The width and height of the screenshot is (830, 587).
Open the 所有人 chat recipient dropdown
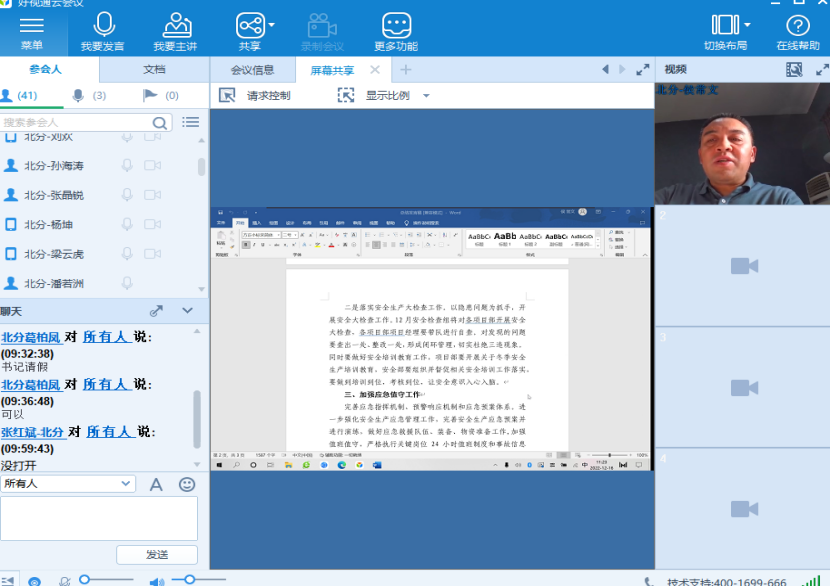68,484
